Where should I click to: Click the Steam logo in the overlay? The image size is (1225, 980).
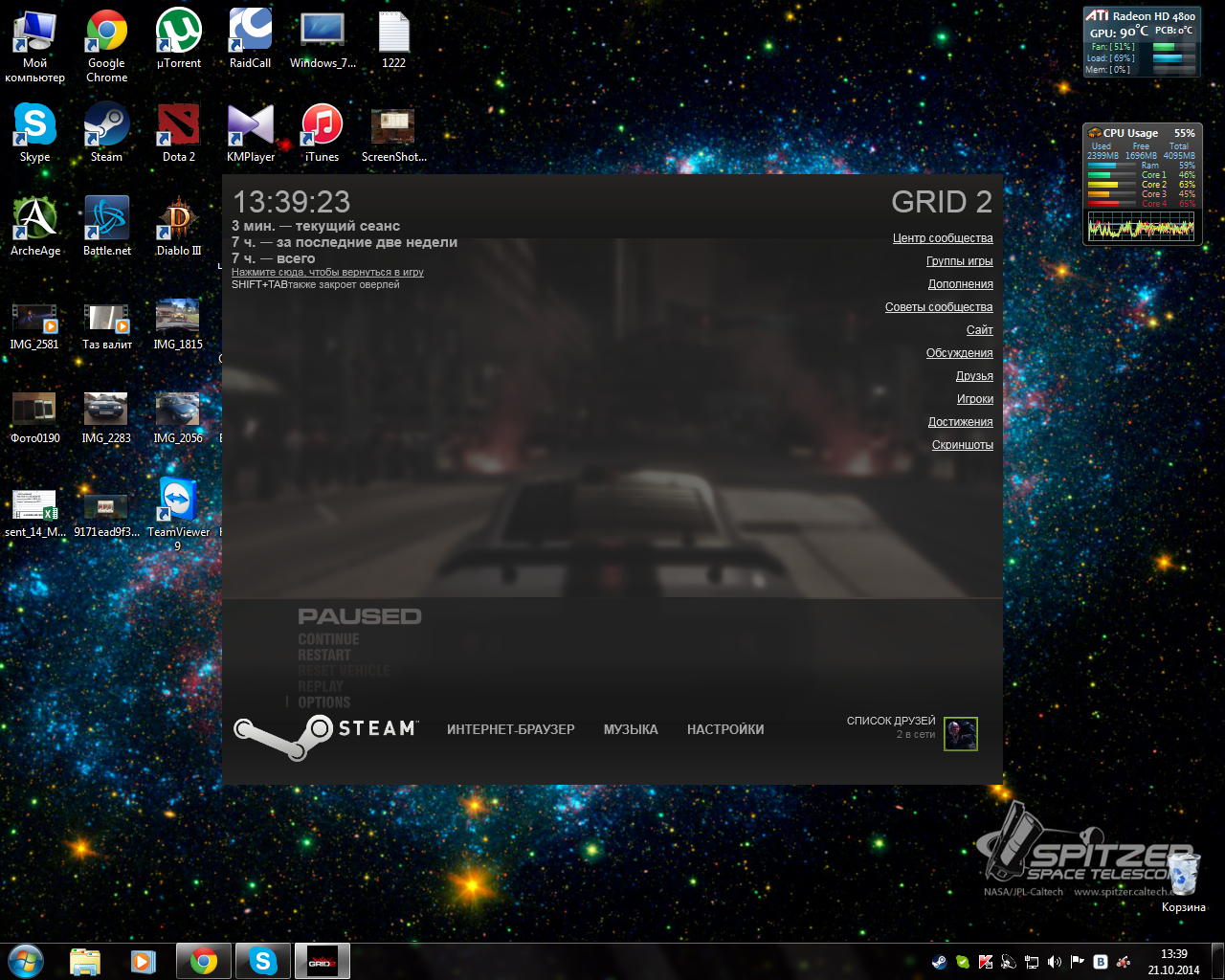click(325, 737)
